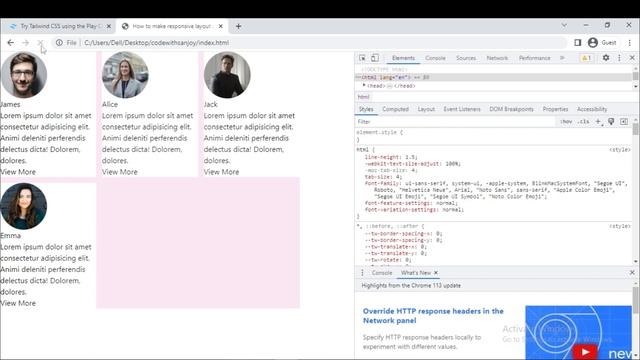
Task: Click View More under Alice
Action: [x=120, y=172]
